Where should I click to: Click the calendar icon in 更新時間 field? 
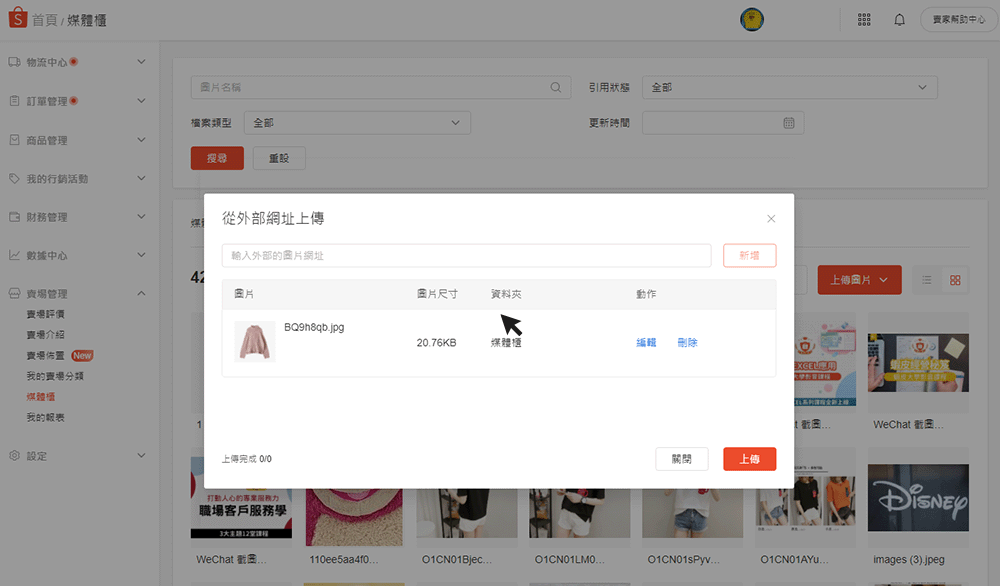(788, 123)
